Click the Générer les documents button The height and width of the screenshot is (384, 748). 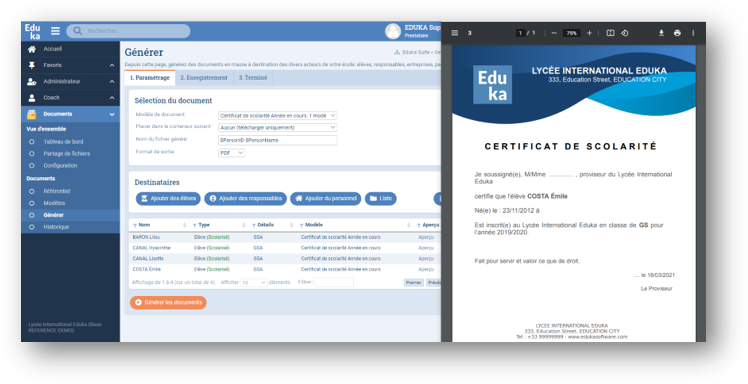point(168,302)
